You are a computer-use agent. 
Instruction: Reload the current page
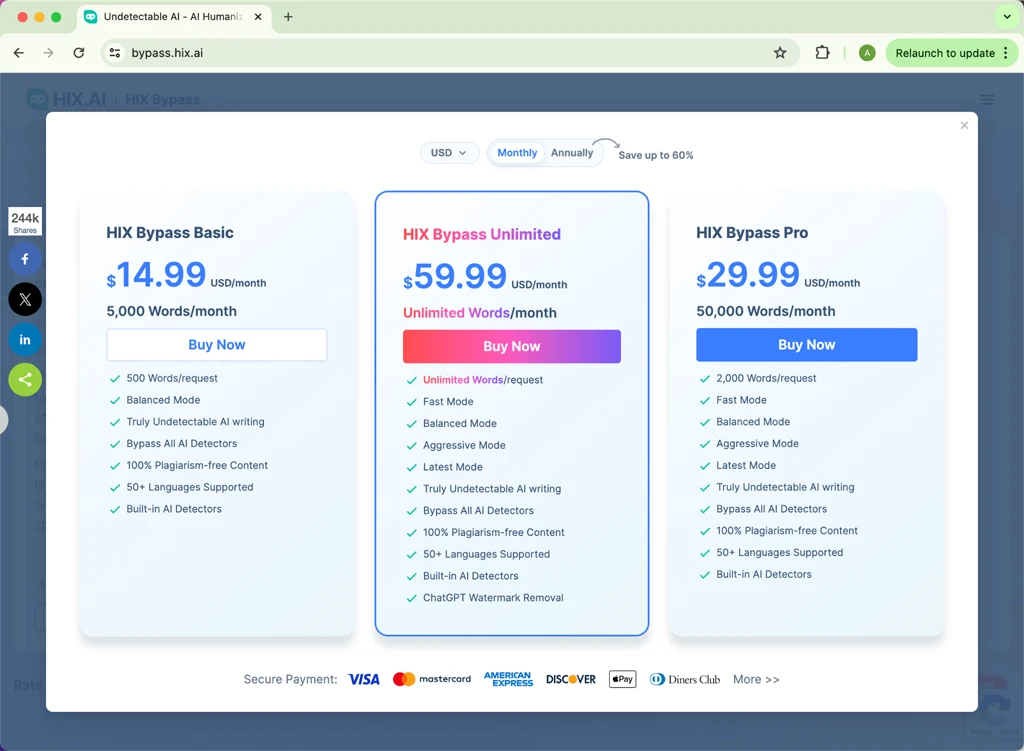pyautogui.click(x=78, y=53)
